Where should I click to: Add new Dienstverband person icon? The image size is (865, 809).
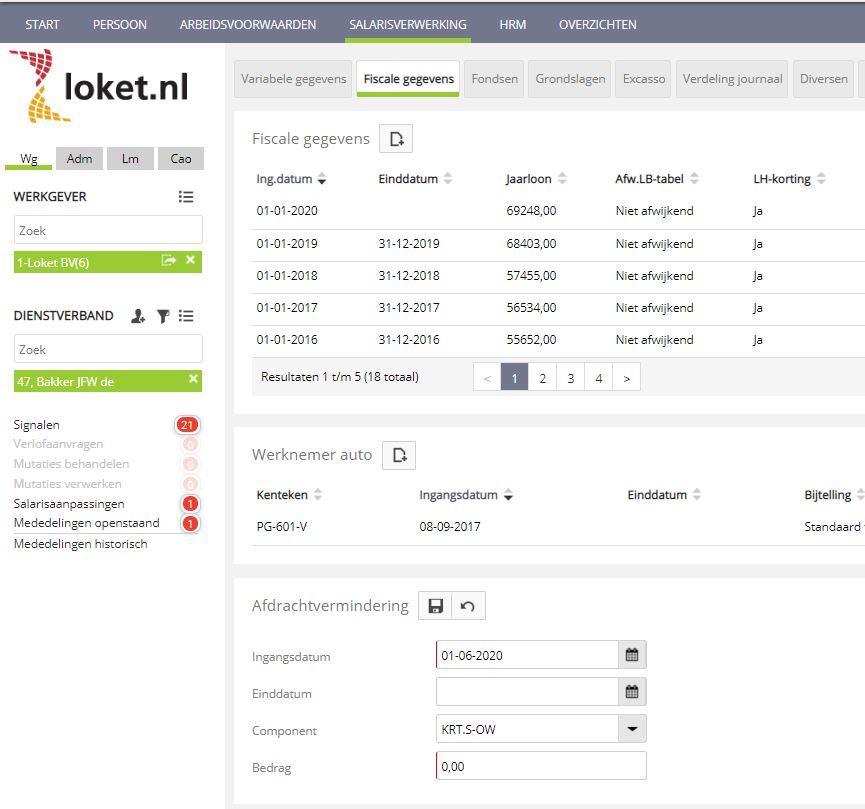(x=138, y=316)
